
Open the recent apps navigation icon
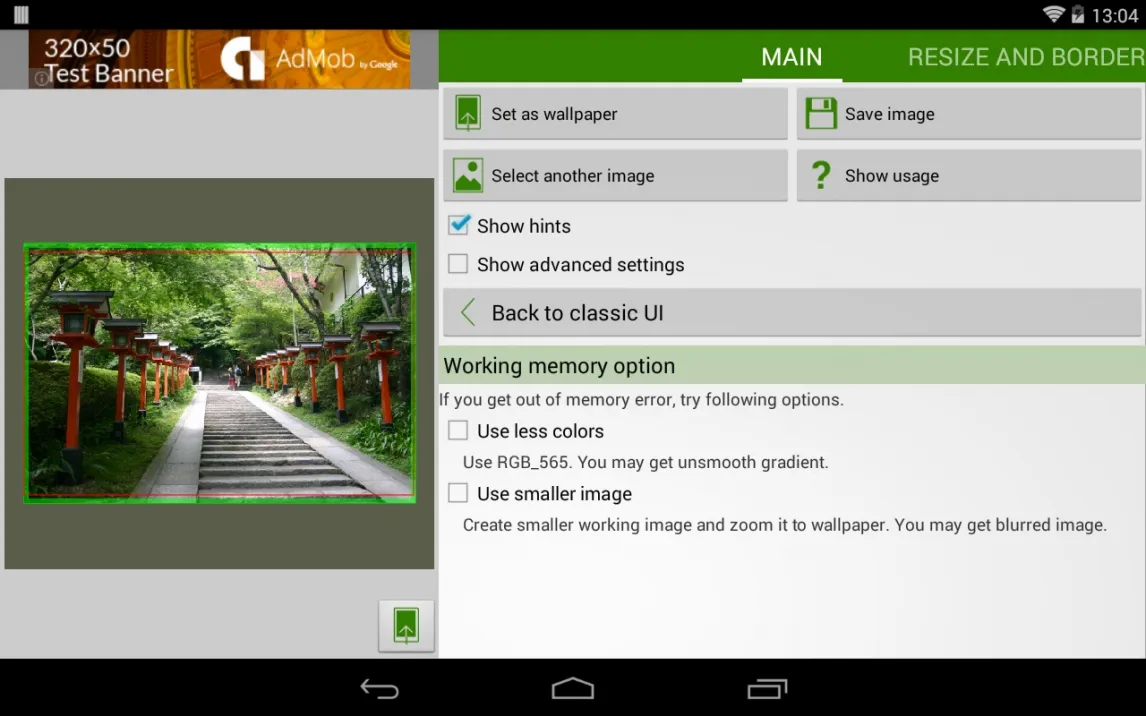767,689
